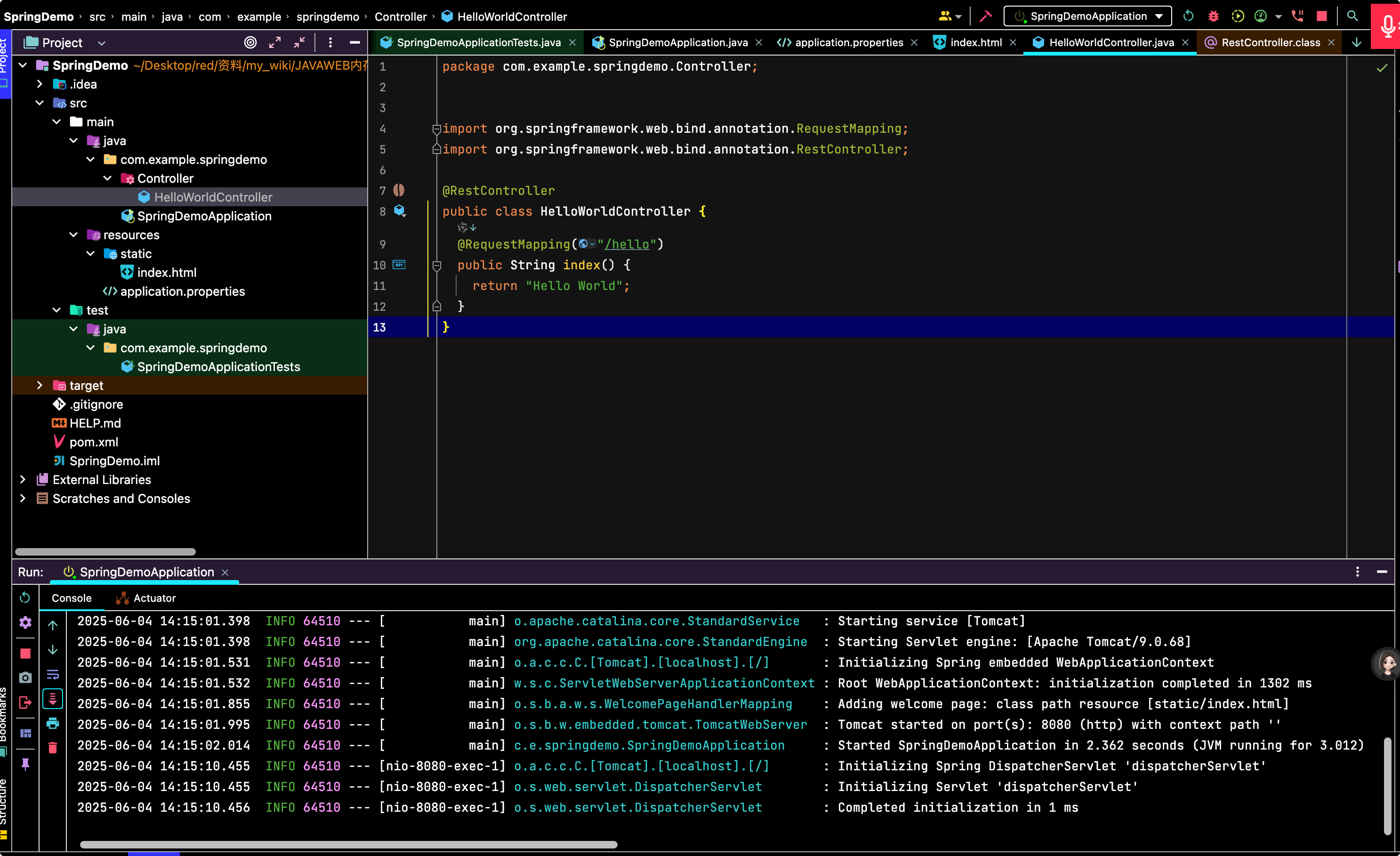Image resolution: width=1400 pixels, height=856 pixels.
Task: Open Search Everywhere magnifier icon
Action: [x=1352, y=16]
